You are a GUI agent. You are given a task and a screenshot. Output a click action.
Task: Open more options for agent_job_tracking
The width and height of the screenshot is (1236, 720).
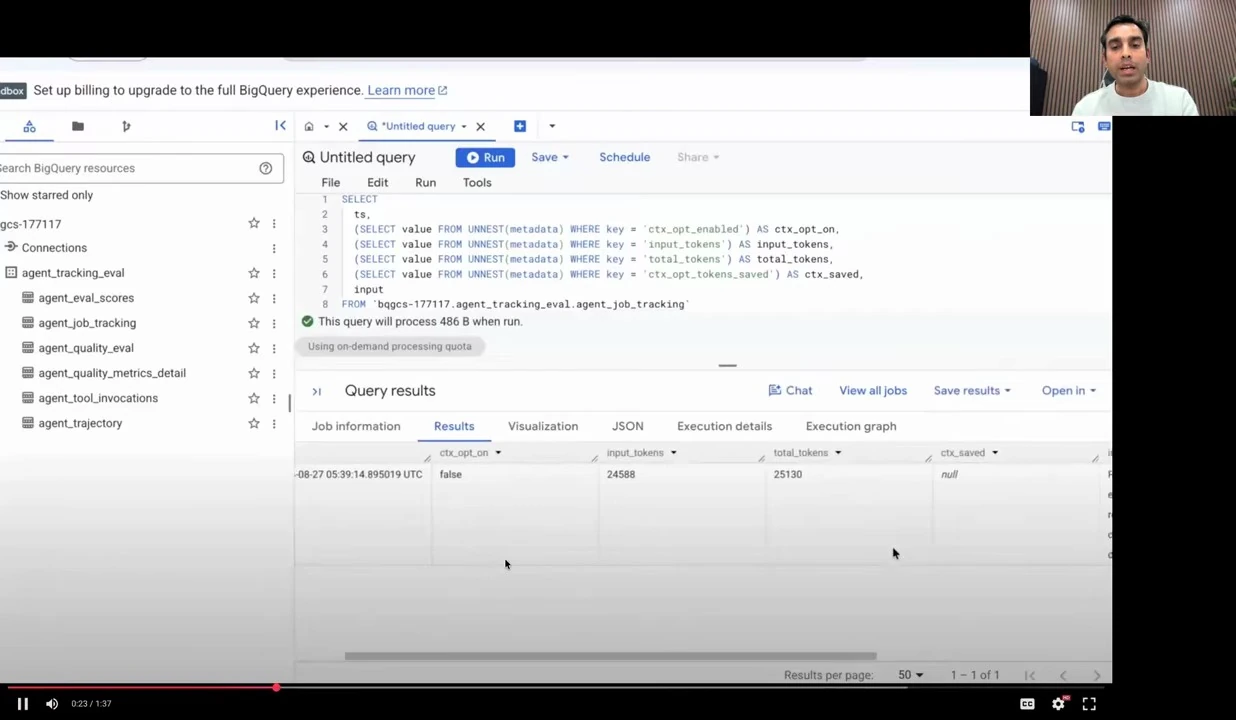[274, 323]
